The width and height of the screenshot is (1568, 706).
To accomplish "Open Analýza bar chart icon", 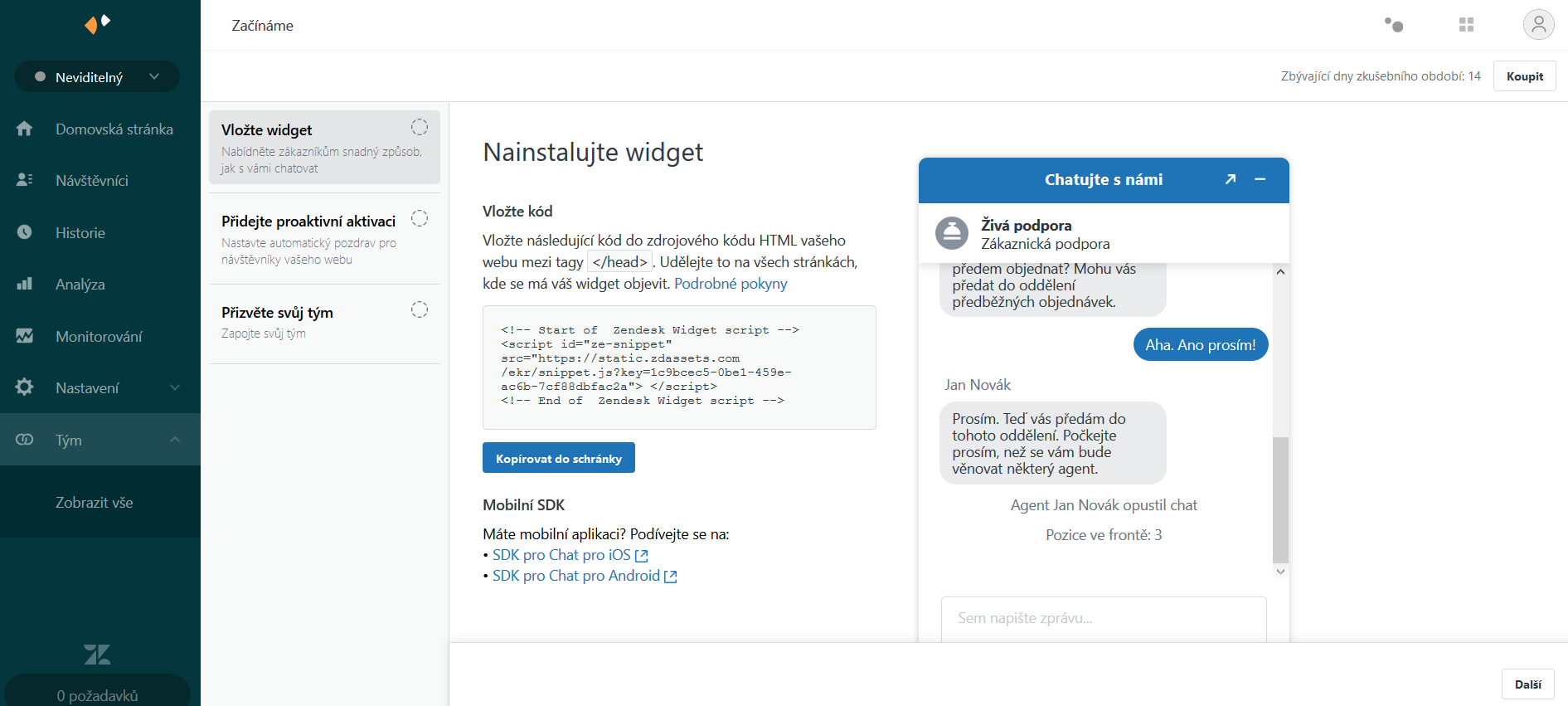I will tap(25, 284).
